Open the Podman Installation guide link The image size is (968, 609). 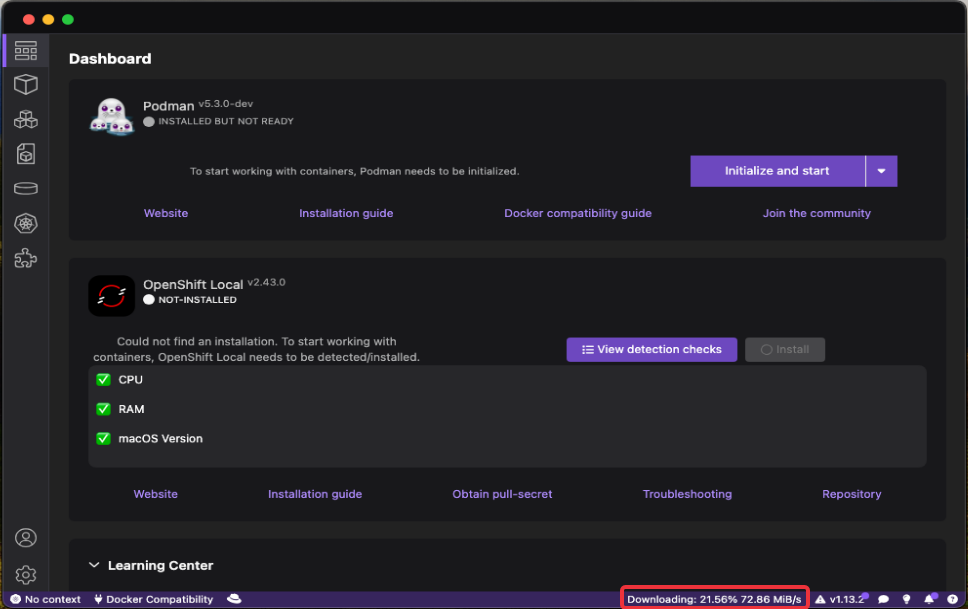(346, 213)
